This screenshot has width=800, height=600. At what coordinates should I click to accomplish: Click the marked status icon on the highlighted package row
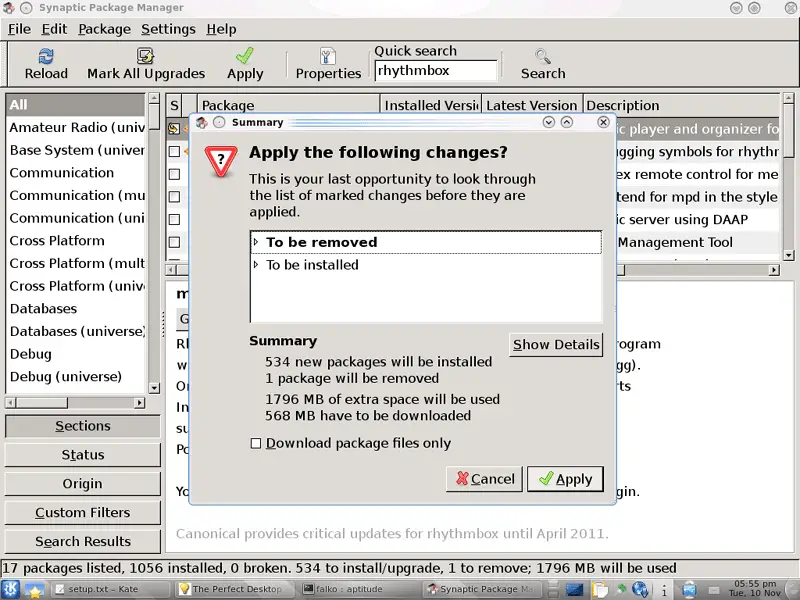pyautogui.click(x=174, y=129)
